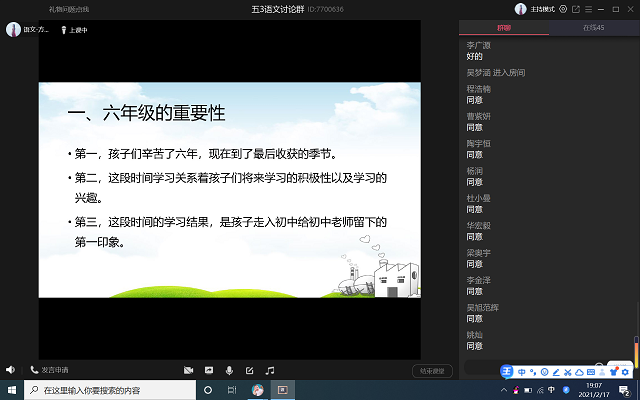
Task: Open the whiteboard edit icon
Action: pyautogui.click(x=249, y=370)
